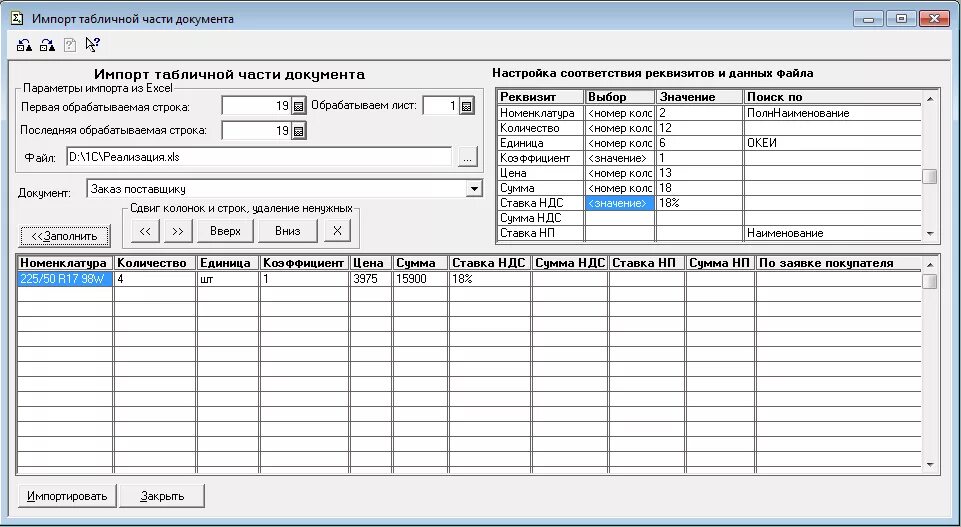961x527 pixels.
Task: Open calculator for sheet number field
Action: pos(466,106)
